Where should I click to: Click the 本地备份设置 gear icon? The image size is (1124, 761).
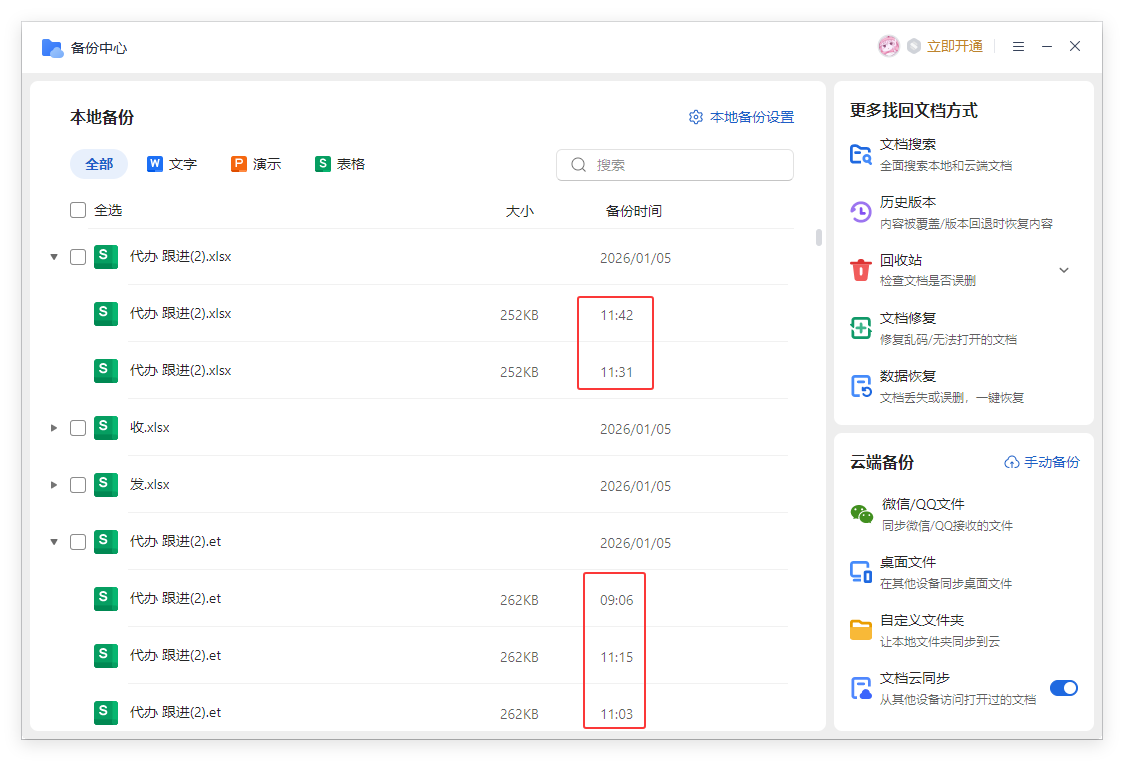pyautogui.click(x=696, y=116)
